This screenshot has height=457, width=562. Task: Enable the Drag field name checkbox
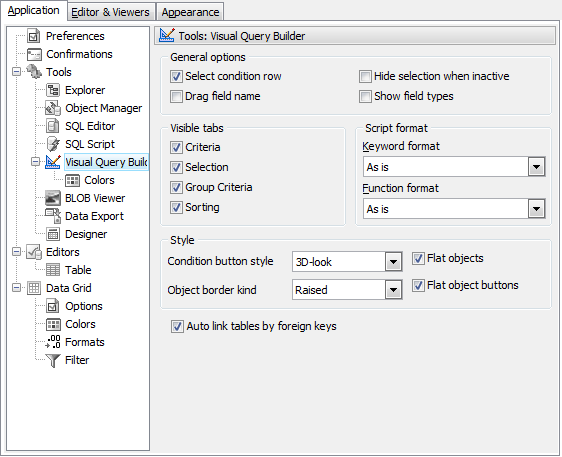(176, 96)
